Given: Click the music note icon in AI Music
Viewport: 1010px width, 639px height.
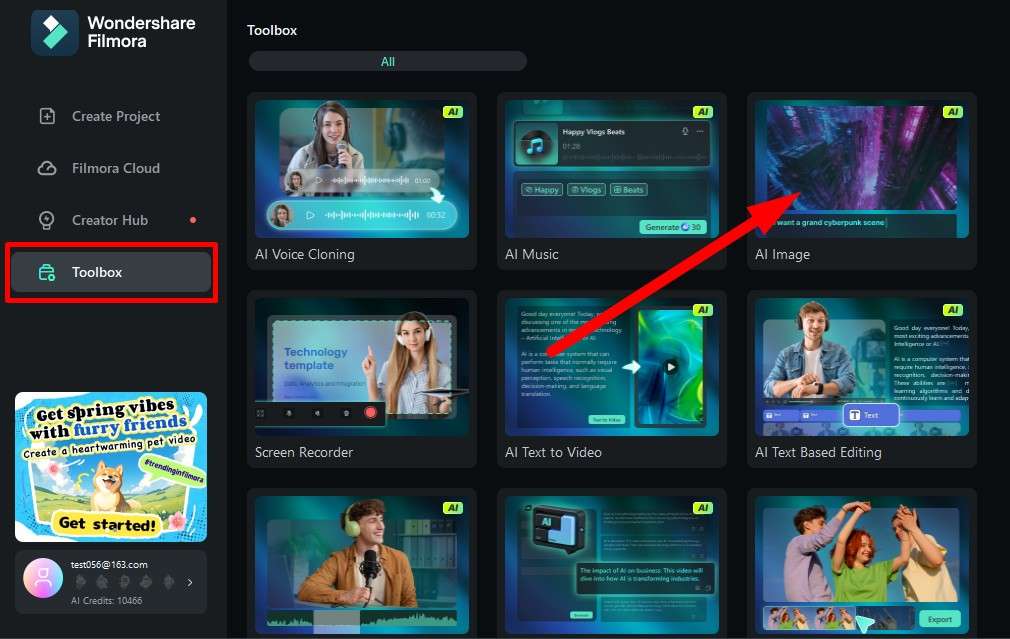Looking at the screenshot, I should [x=535, y=146].
